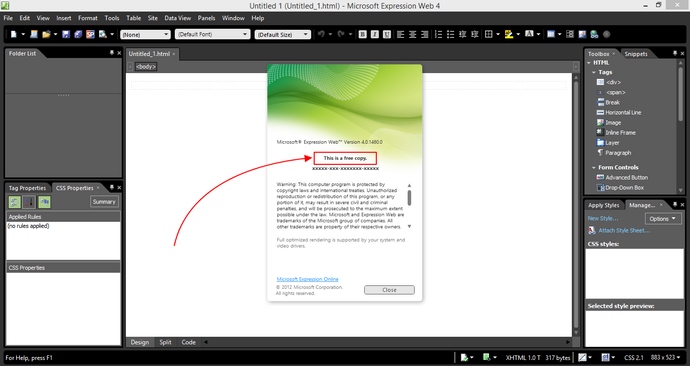The height and width of the screenshot is (366, 690).
Task: Click the Open file folder icon
Action: coord(46,34)
